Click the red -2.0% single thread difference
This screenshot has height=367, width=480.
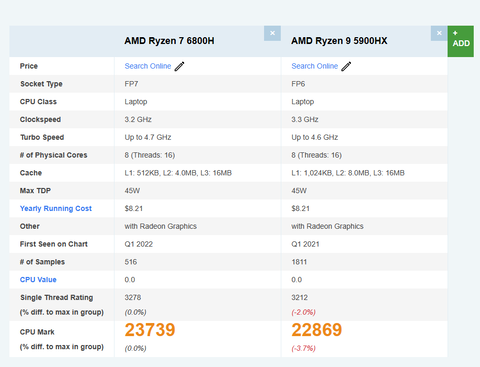point(303,312)
